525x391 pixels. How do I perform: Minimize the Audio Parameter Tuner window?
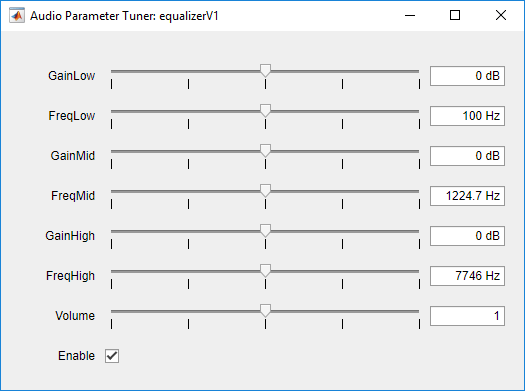[410, 15]
